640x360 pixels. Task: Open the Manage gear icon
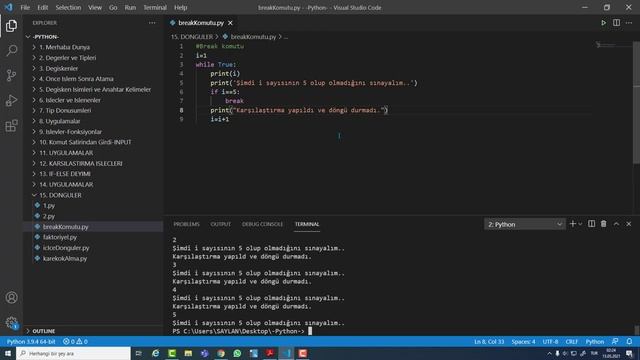point(11,323)
